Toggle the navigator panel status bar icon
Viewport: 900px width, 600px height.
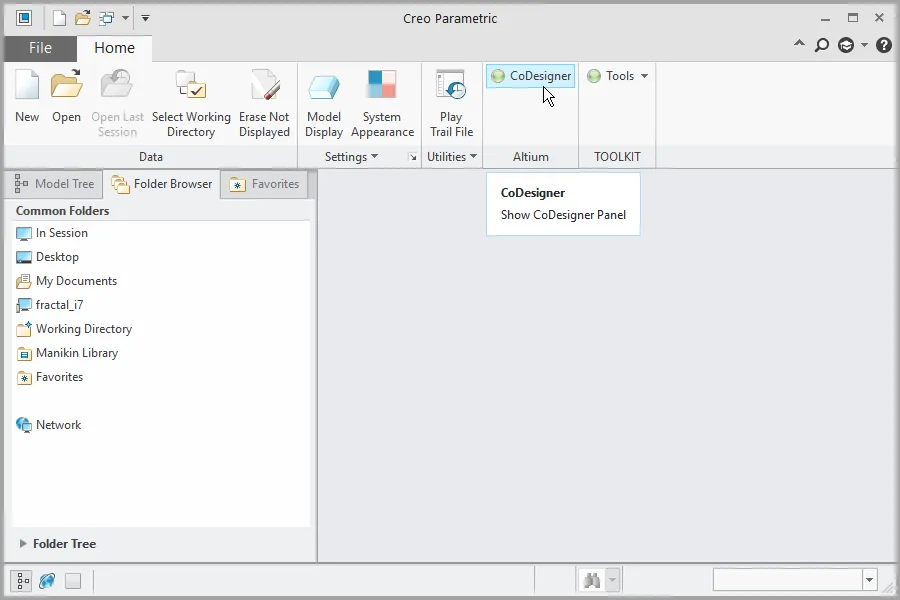(22, 581)
